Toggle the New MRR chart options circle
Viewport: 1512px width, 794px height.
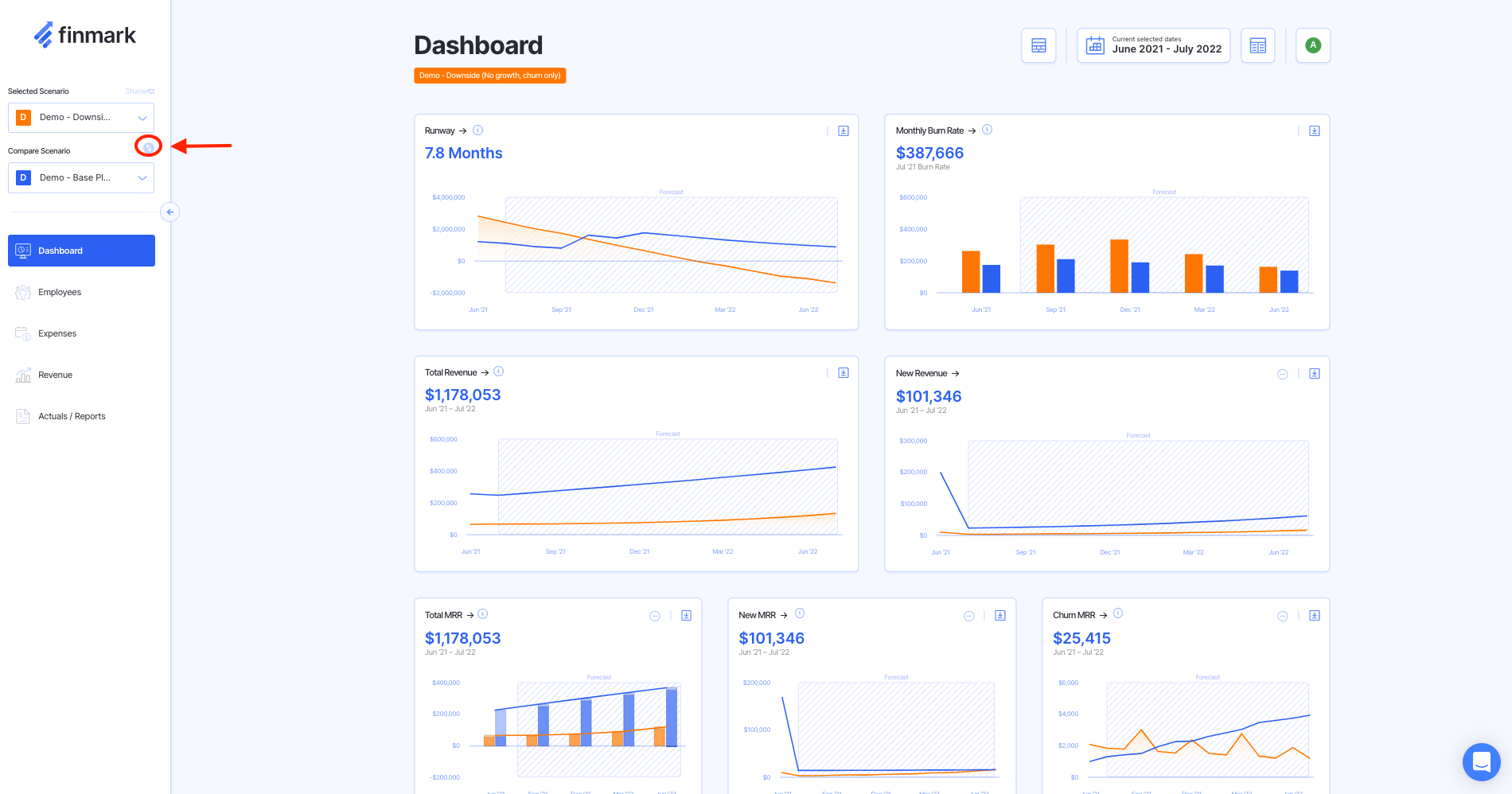pos(968,616)
